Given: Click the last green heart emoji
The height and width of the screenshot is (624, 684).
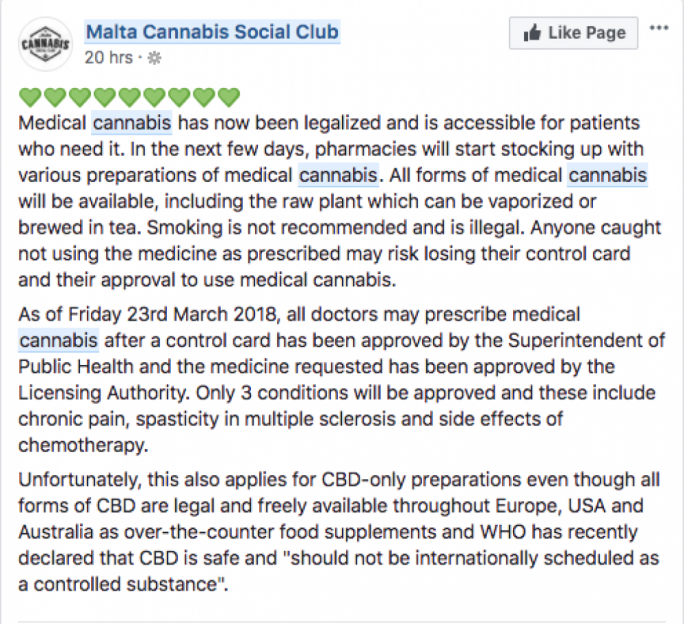Looking at the screenshot, I should (229, 97).
